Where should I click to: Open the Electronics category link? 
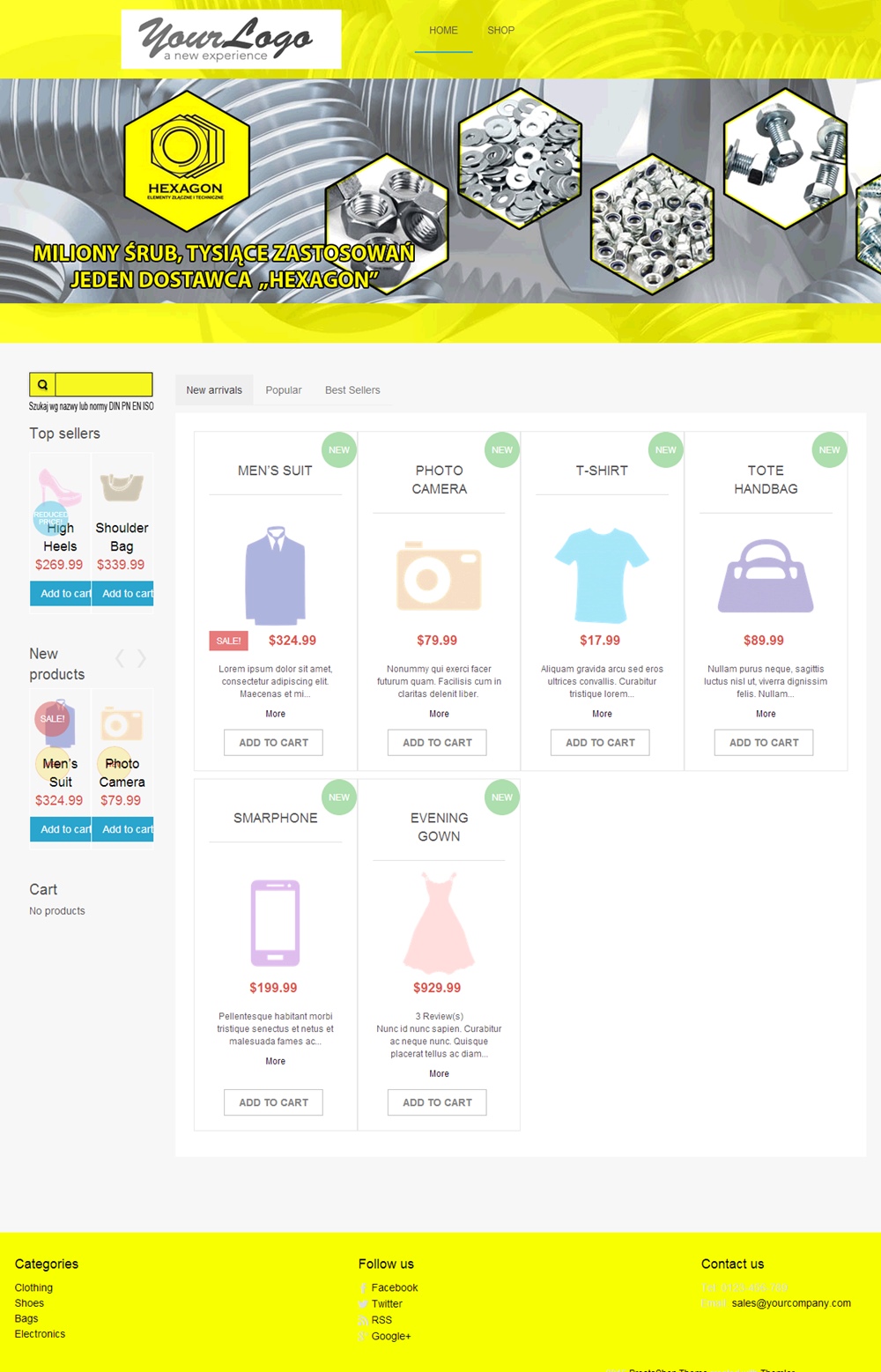[x=40, y=1334]
